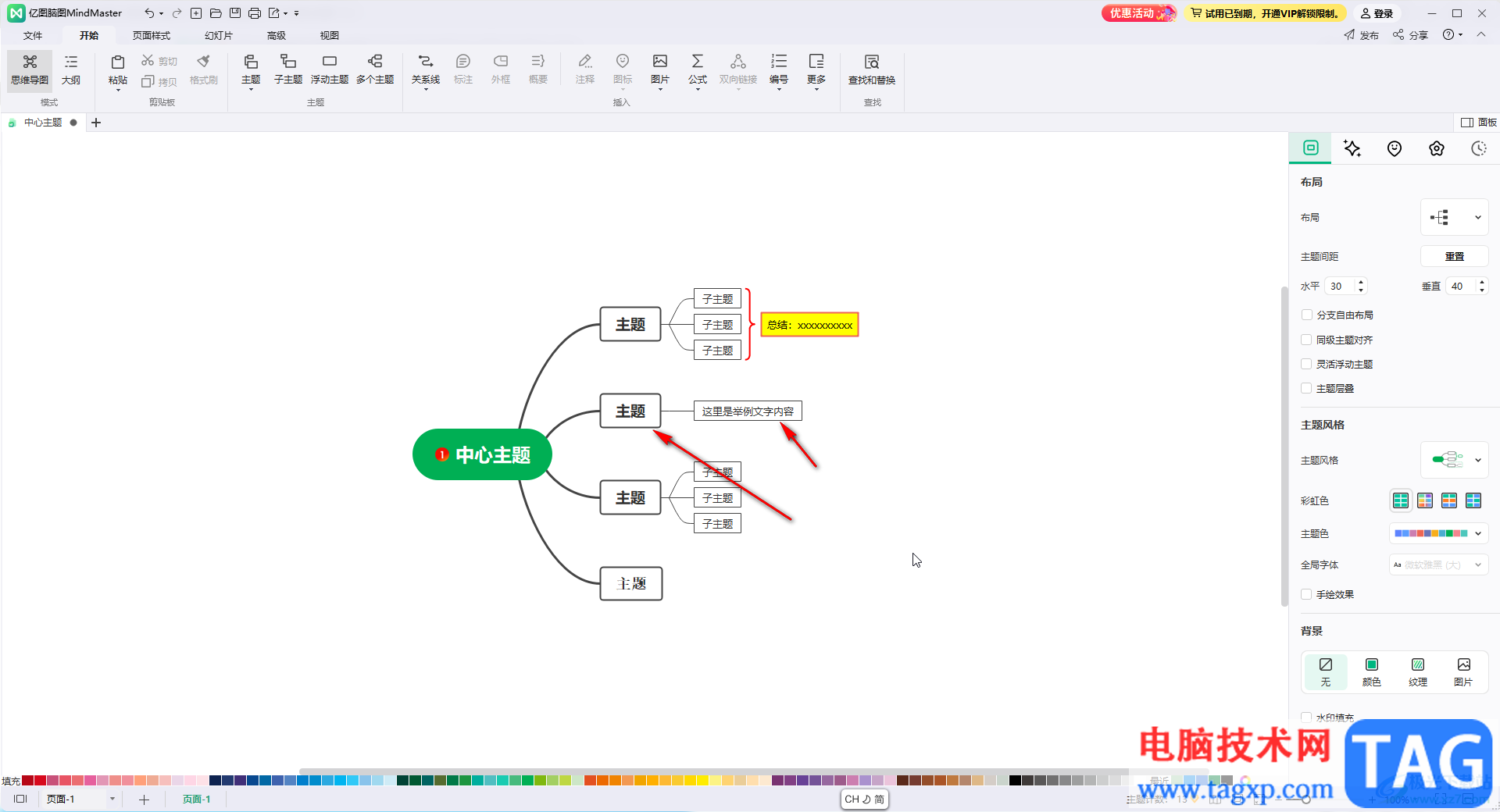1500x812 pixels.
Task: Open the Theme Color (主题色) dropdown
Action: (1438, 533)
